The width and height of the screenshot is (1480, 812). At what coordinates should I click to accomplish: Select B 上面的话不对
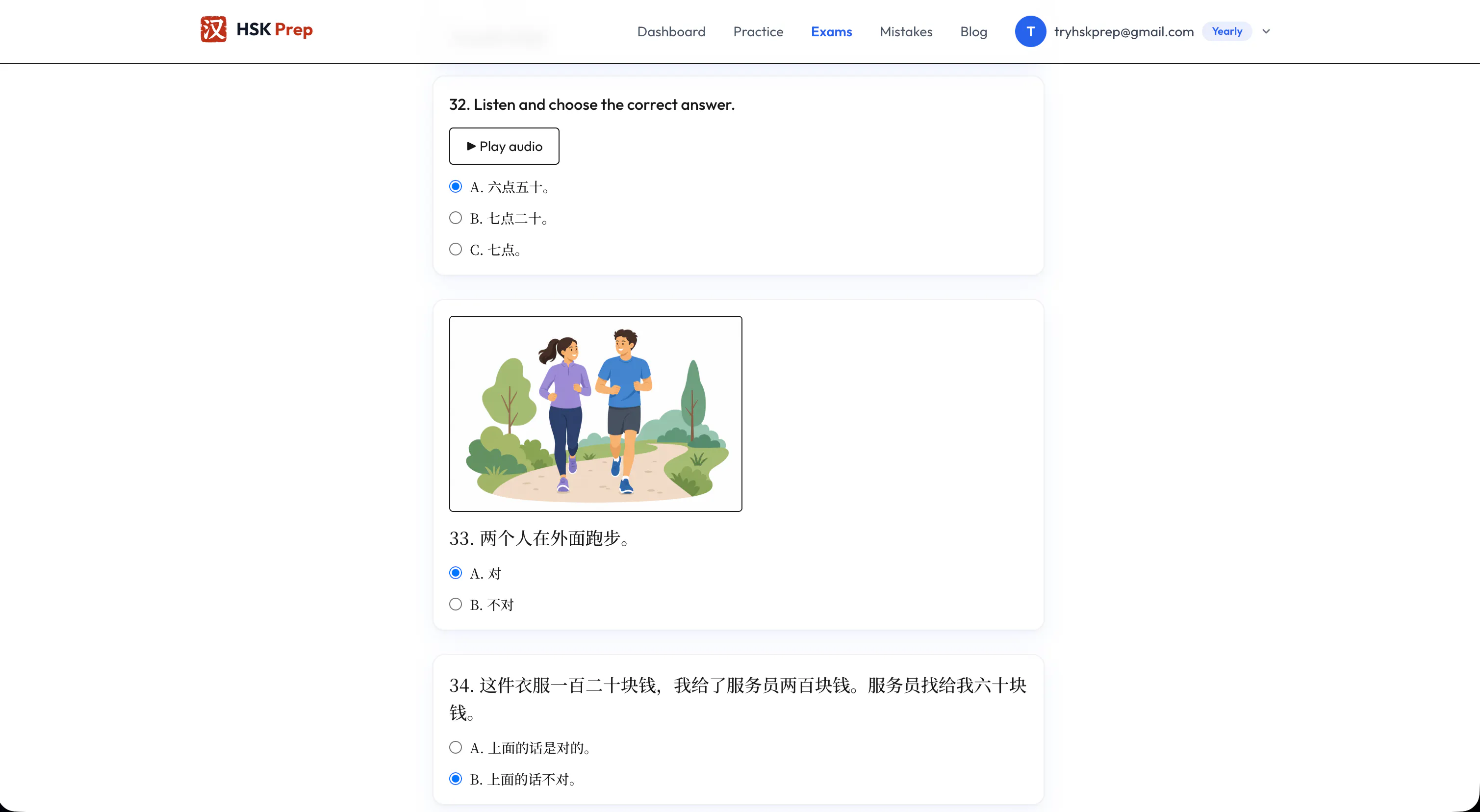coord(456,779)
